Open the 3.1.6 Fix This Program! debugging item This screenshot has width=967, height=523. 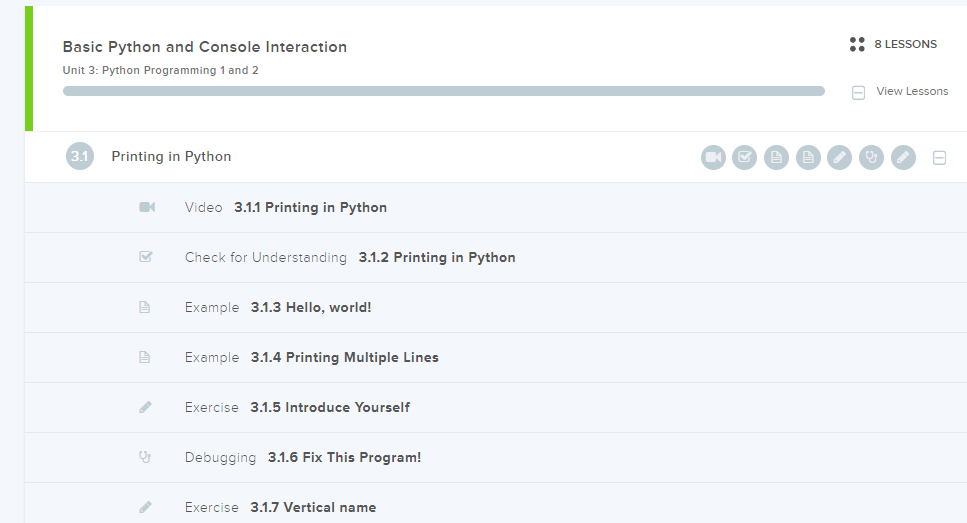click(344, 457)
